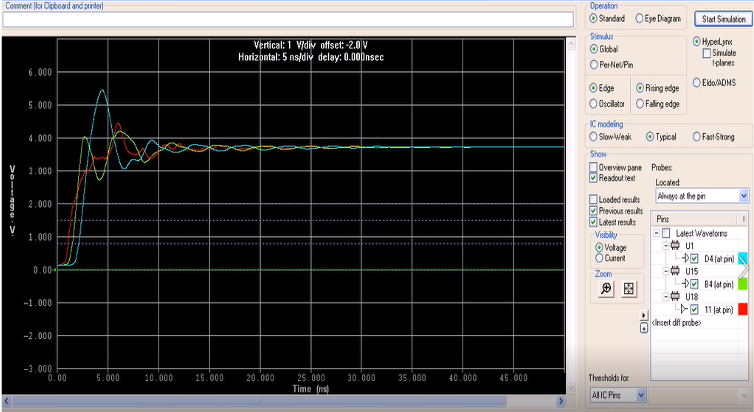Click the D4 driver pin symbol
Screen dimensions: 754x412
click(685, 259)
